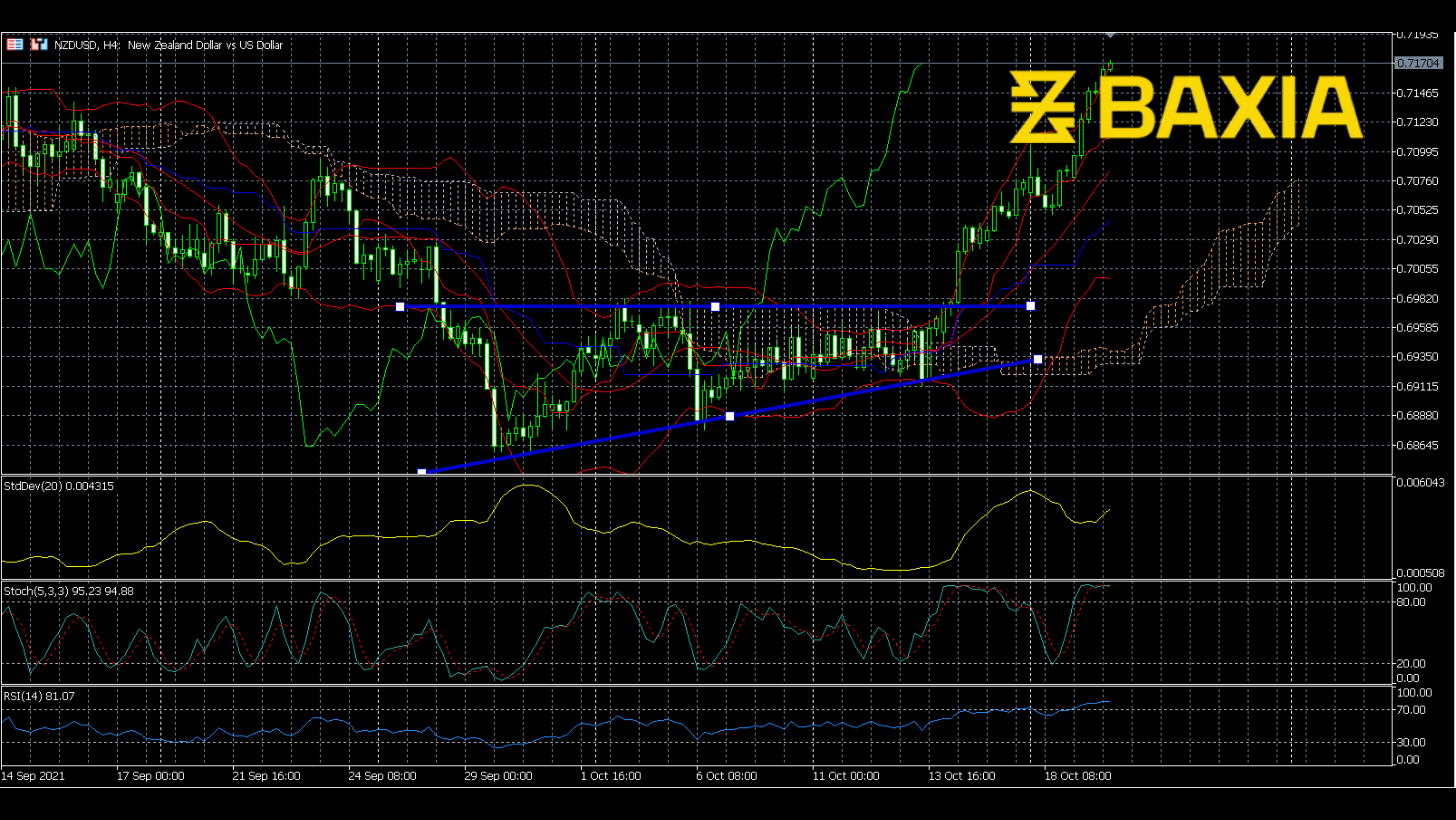
Task: Click price level 0.70760 on the scale
Action: click(x=1417, y=181)
